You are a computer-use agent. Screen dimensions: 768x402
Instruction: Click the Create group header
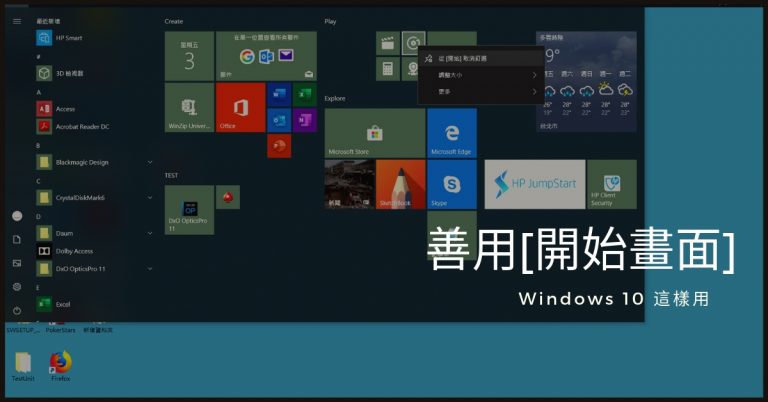(x=174, y=22)
